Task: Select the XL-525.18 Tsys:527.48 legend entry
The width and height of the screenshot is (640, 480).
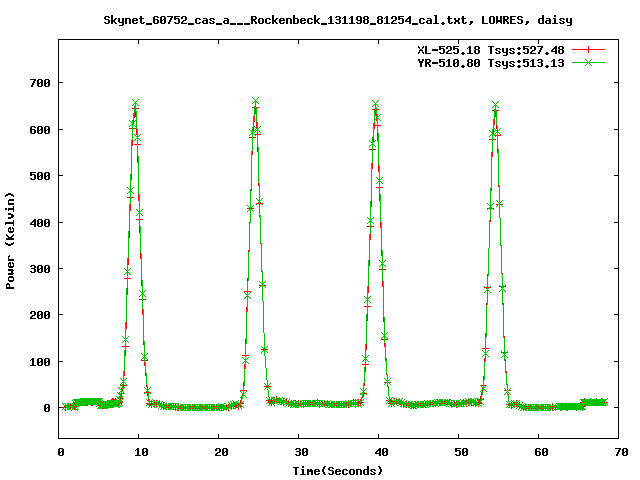Action: point(491,50)
